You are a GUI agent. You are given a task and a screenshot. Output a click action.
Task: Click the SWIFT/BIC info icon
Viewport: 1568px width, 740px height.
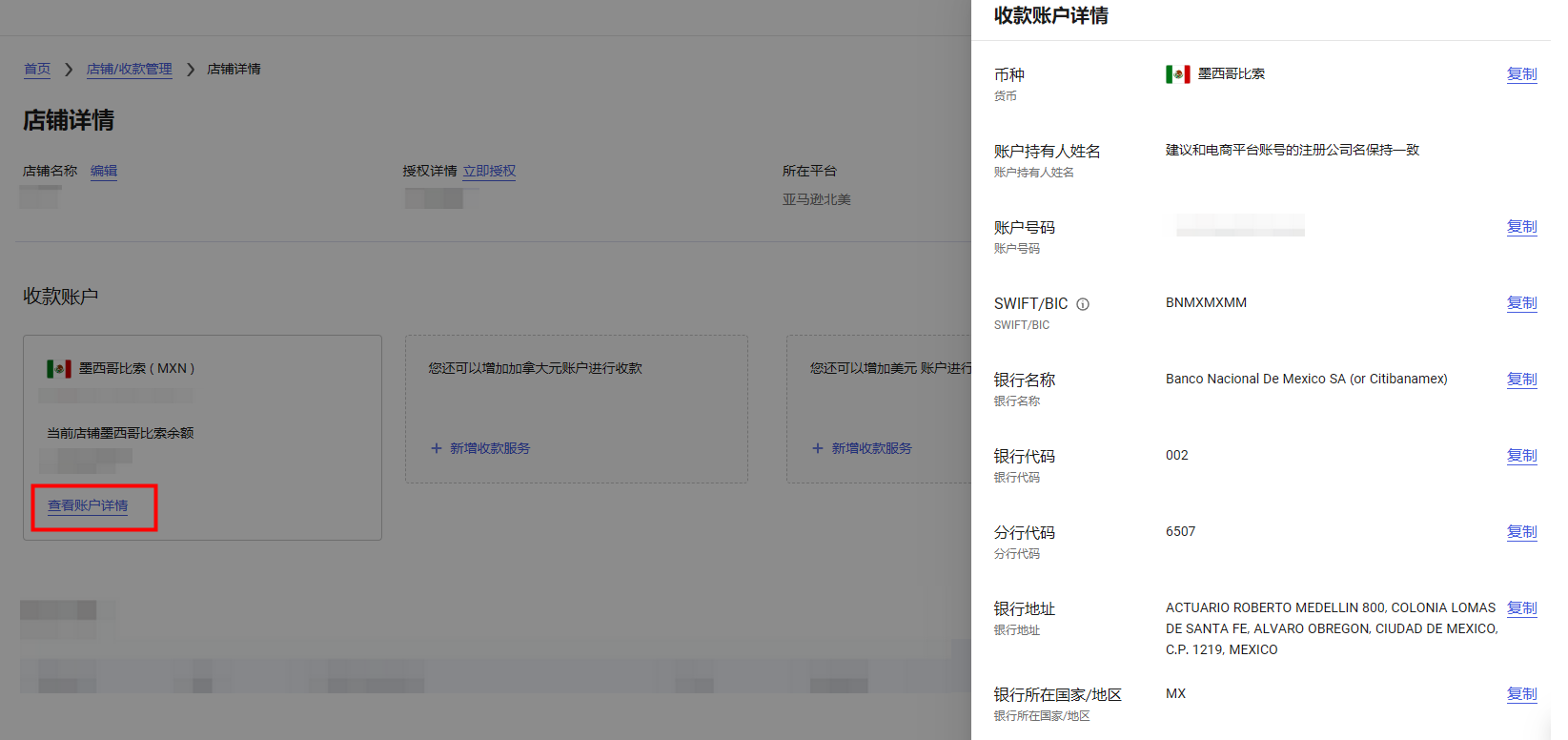[1083, 304]
